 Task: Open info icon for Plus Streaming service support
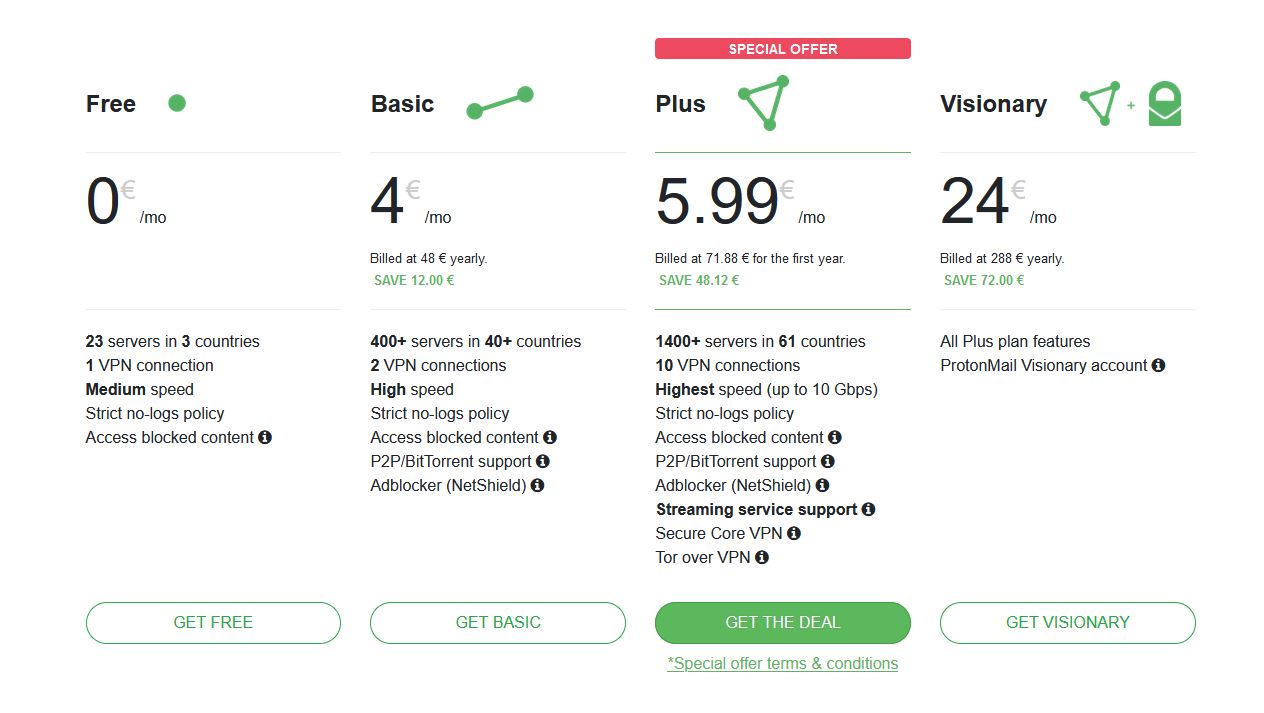(x=868, y=509)
